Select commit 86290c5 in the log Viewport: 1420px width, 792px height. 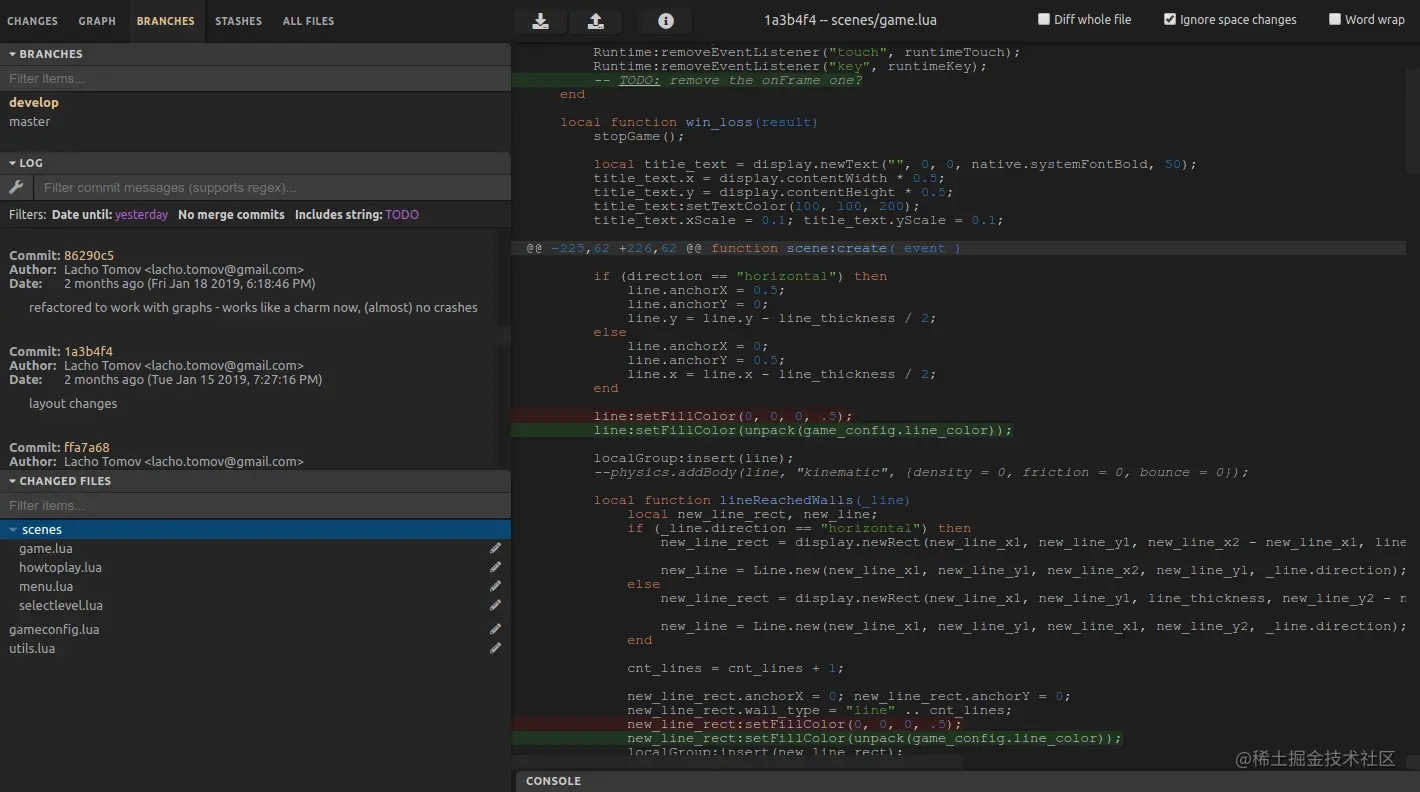click(x=89, y=255)
